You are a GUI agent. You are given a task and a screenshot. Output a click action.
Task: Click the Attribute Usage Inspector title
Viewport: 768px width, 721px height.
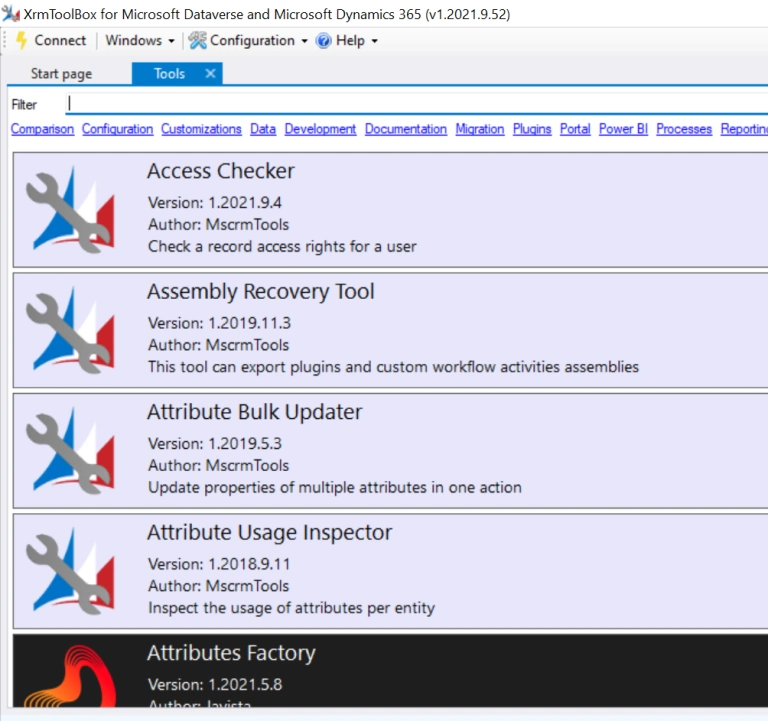point(269,532)
